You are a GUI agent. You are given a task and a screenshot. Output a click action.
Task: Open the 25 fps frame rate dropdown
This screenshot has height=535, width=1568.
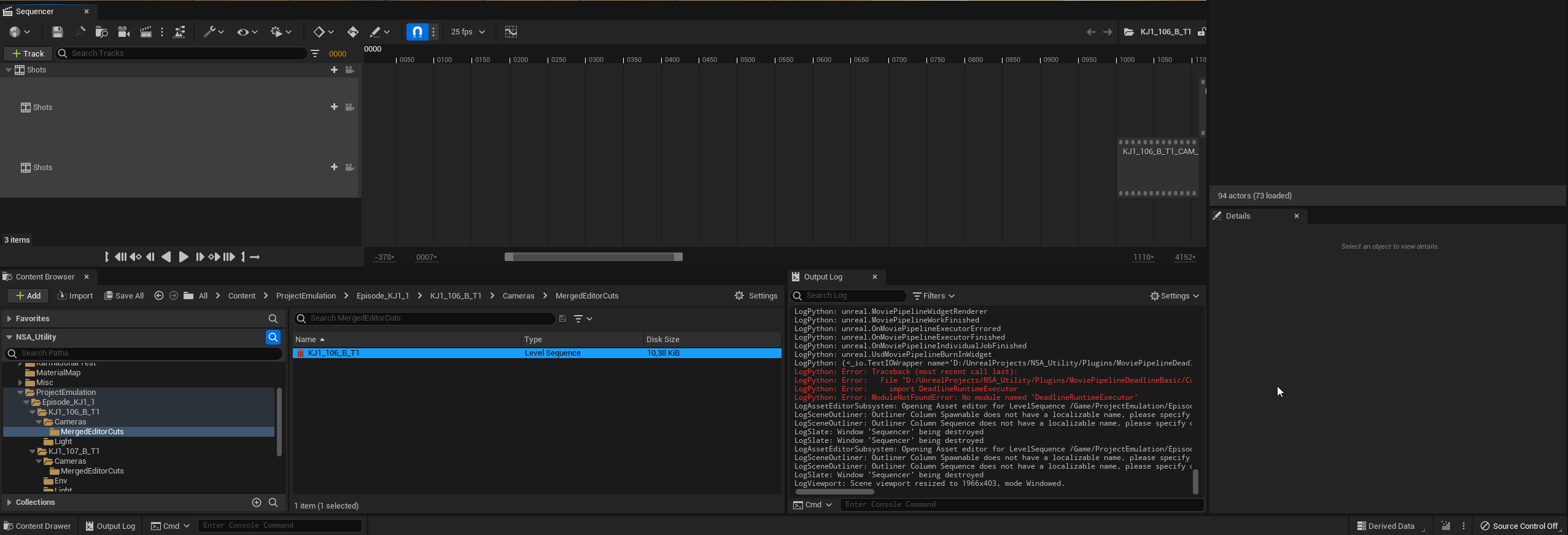click(468, 32)
